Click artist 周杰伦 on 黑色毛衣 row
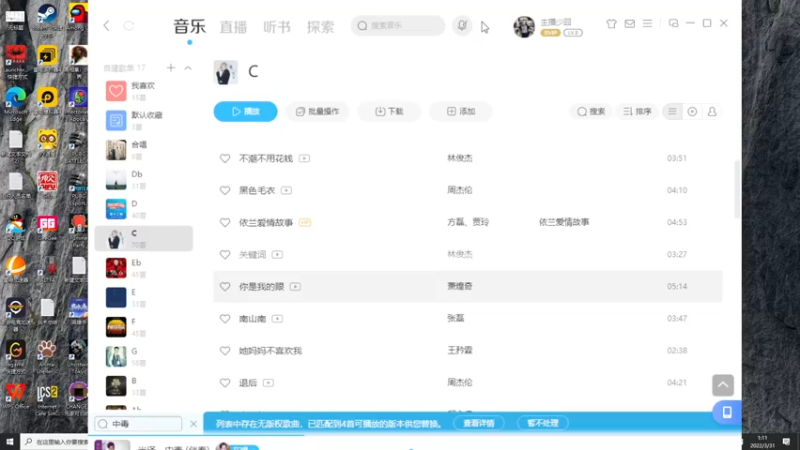The height and width of the screenshot is (450, 800). coord(460,190)
